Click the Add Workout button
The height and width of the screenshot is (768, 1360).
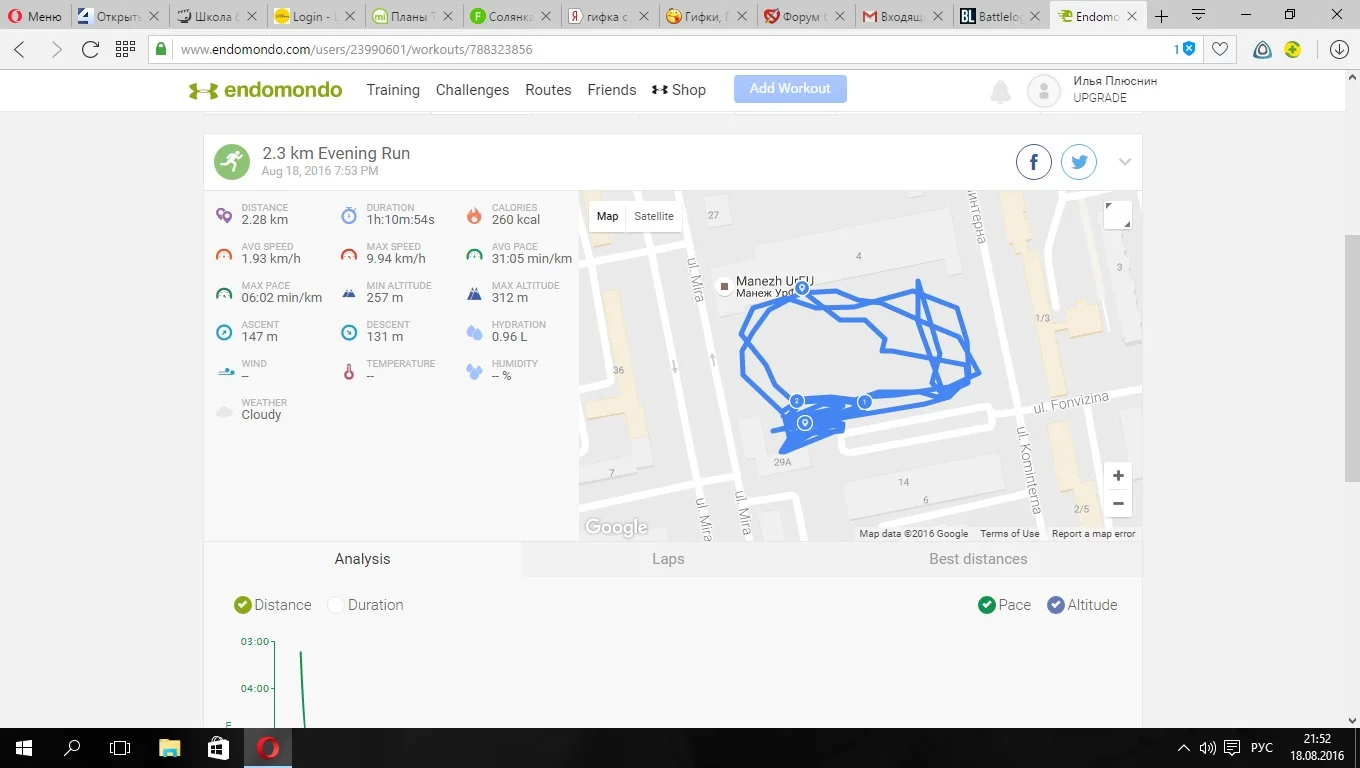click(790, 89)
